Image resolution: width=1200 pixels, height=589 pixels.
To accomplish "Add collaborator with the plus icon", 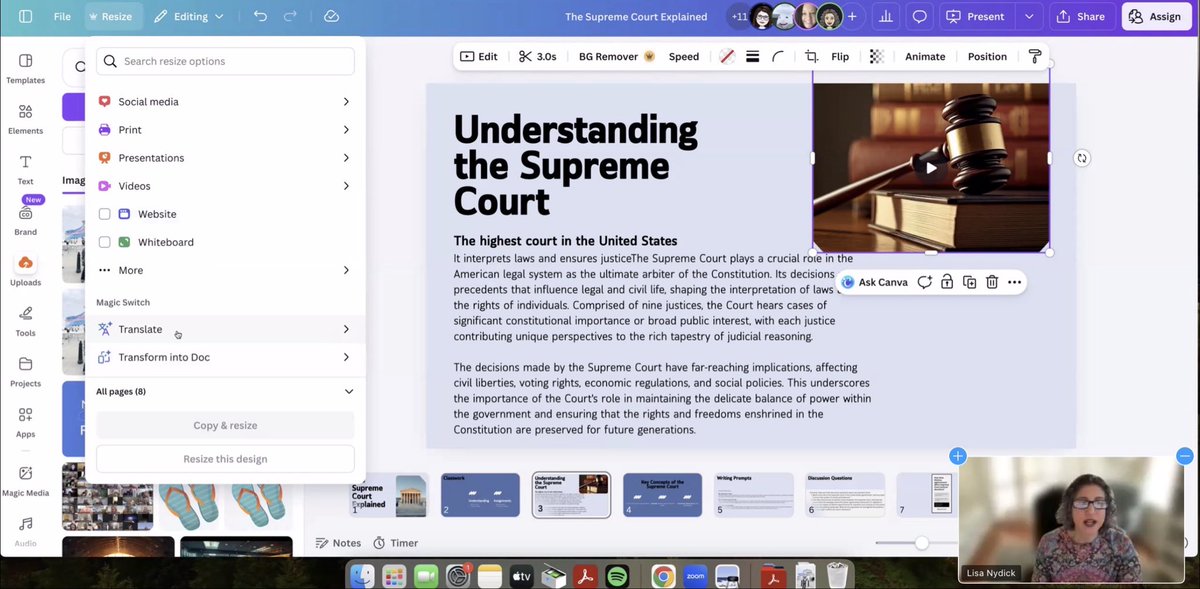I will point(852,17).
